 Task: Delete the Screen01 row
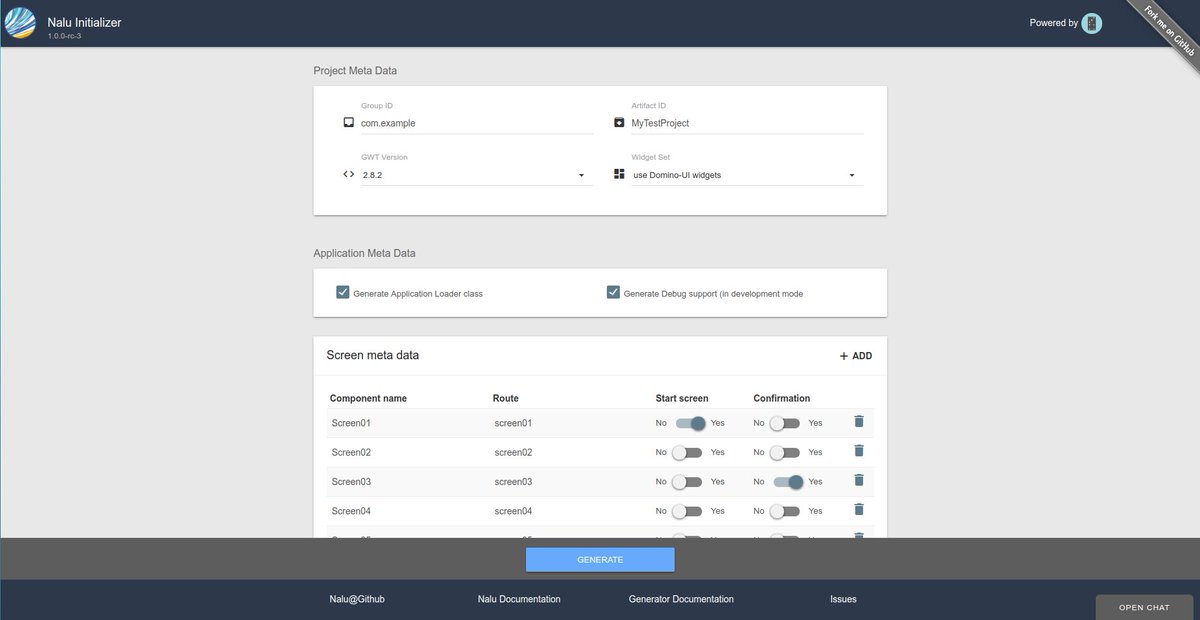coord(858,422)
